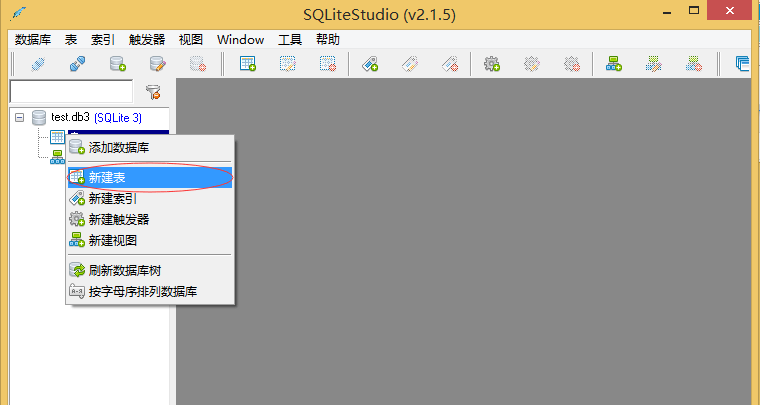Viewport: 760px width, 405px height.
Task: Click the Edit database pencil icon
Action: [158, 64]
